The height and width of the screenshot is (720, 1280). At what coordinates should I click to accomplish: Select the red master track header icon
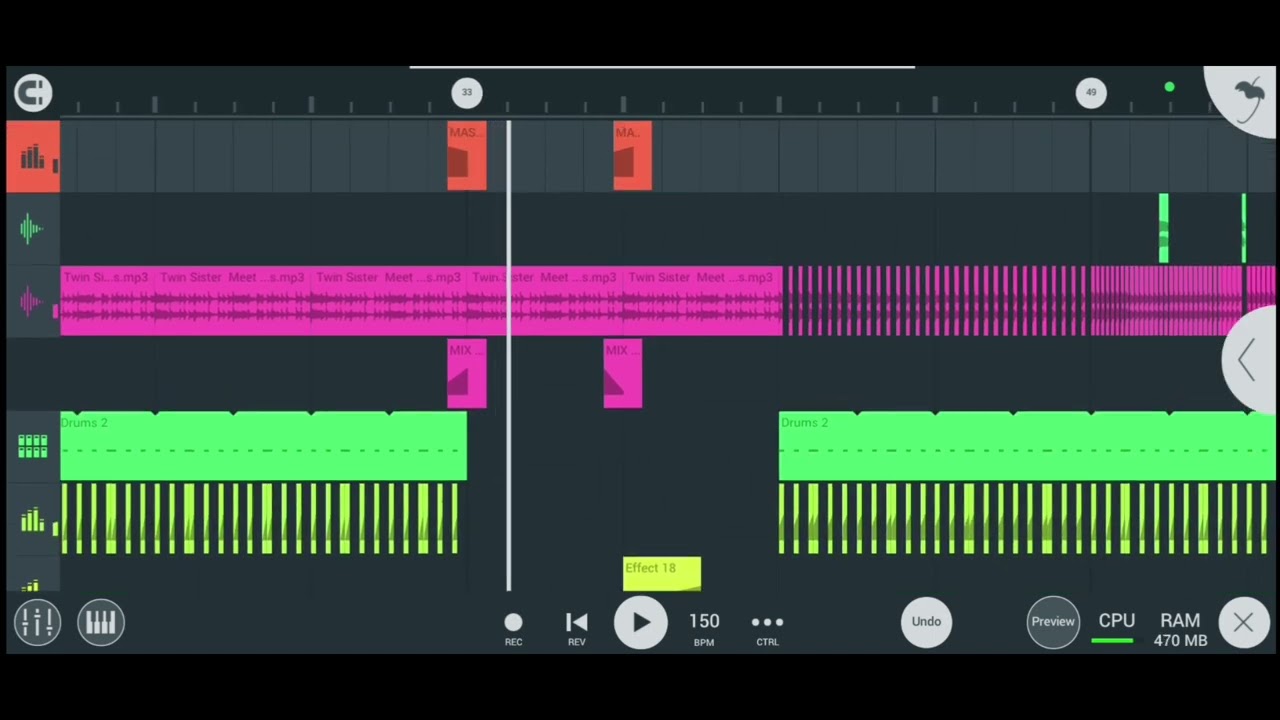point(33,156)
